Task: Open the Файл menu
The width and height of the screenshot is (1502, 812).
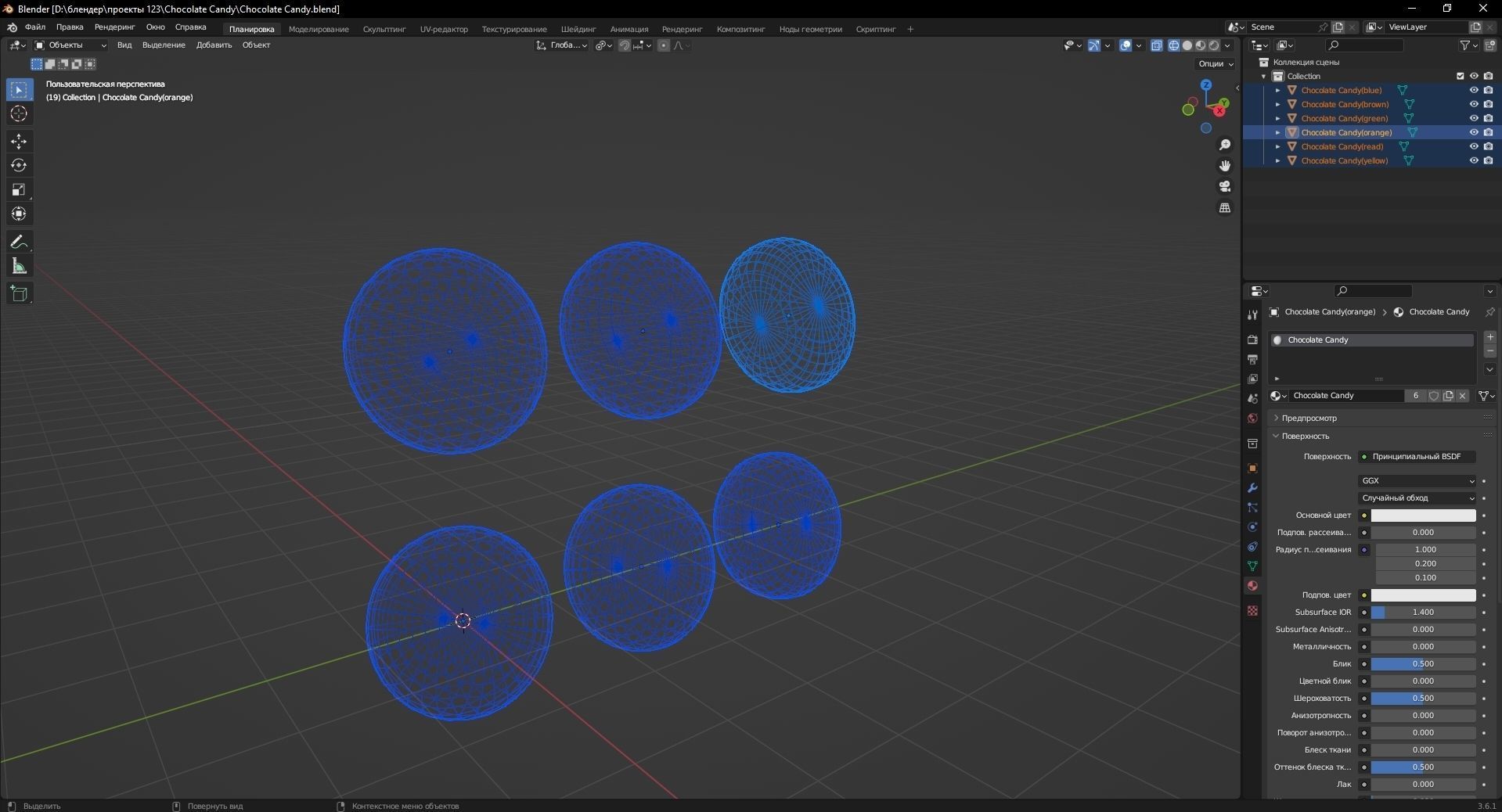Action: click(x=35, y=27)
